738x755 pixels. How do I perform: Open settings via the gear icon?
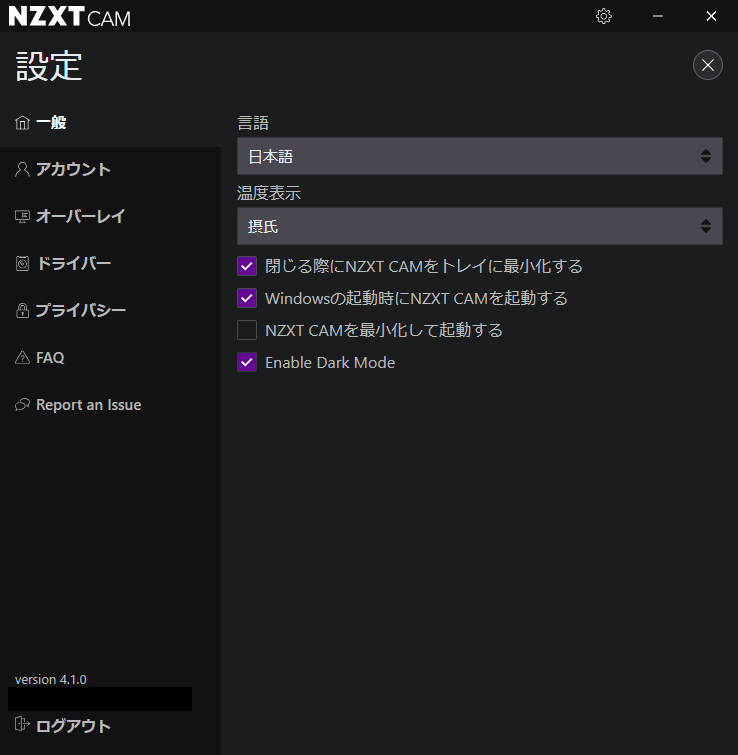point(603,16)
